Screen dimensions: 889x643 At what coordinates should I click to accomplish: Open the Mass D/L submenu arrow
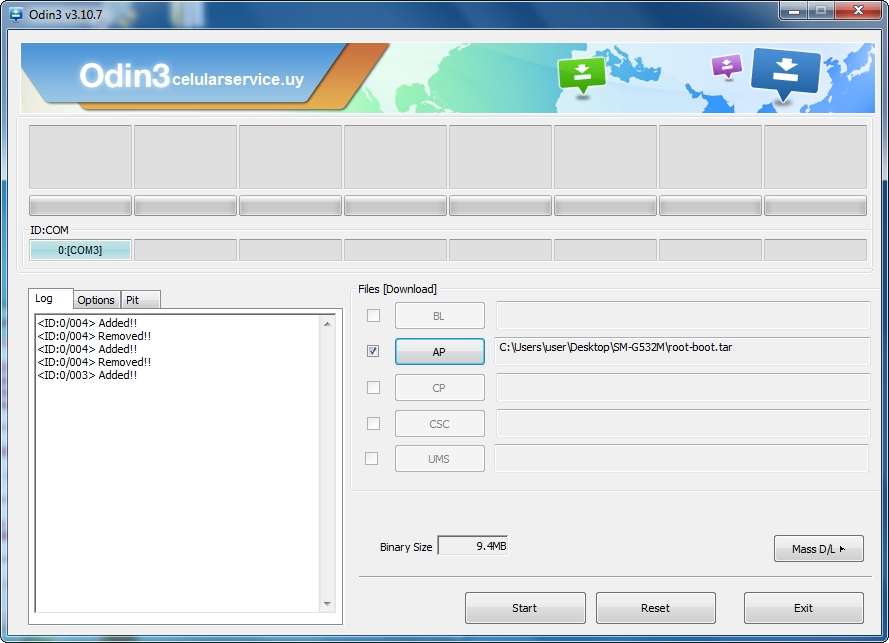[843, 549]
